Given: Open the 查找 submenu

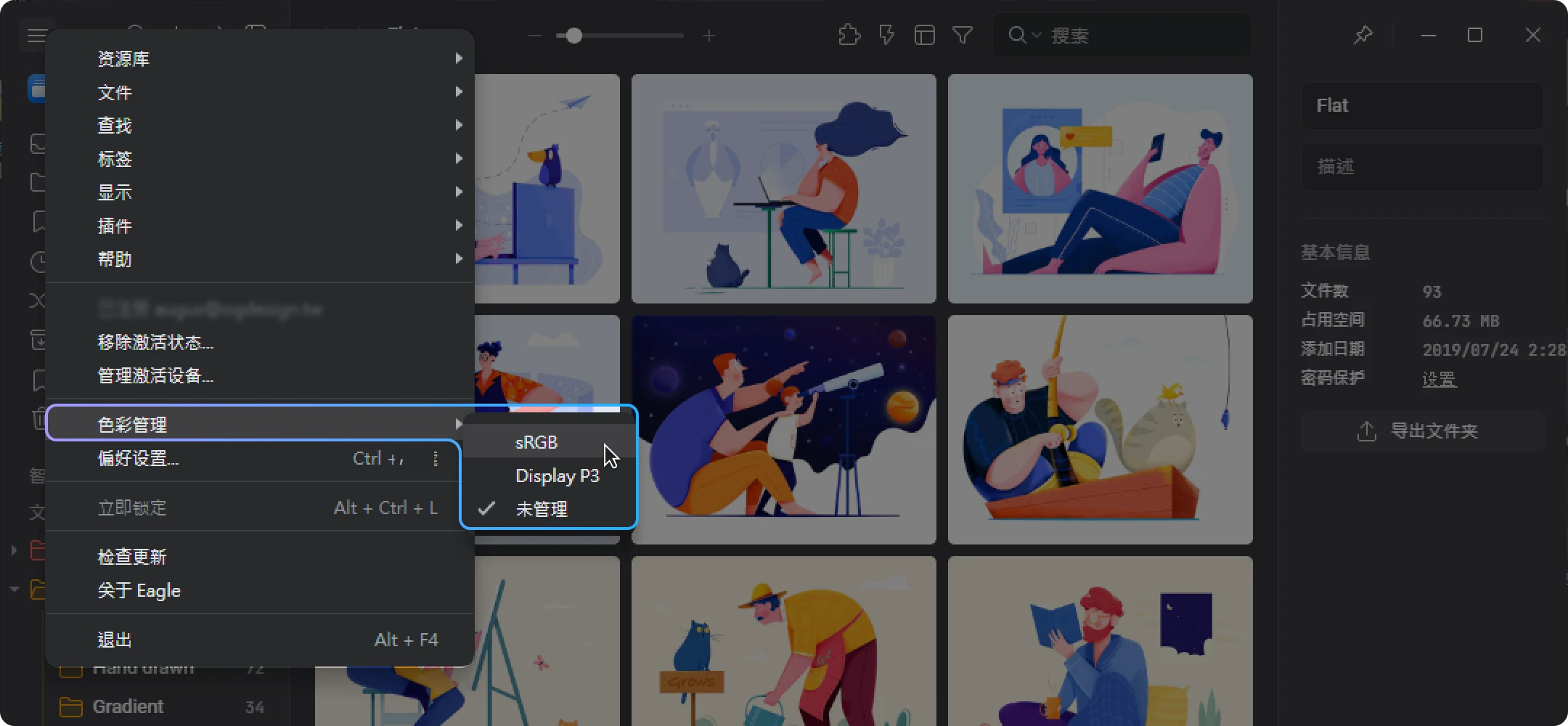Looking at the screenshot, I should tap(260, 126).
